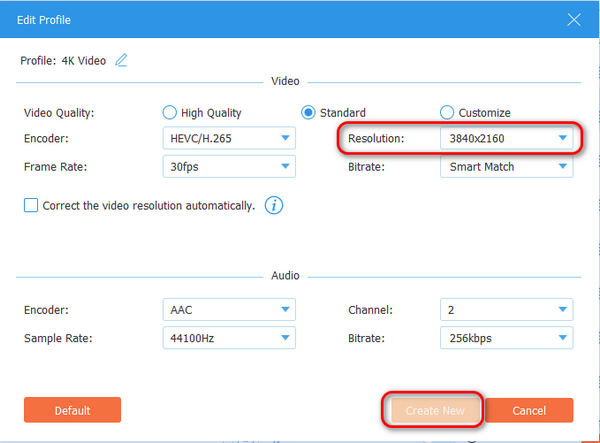Open audio Channel dropdown
This screenshot has height=443, width=600.
[506, 309]
